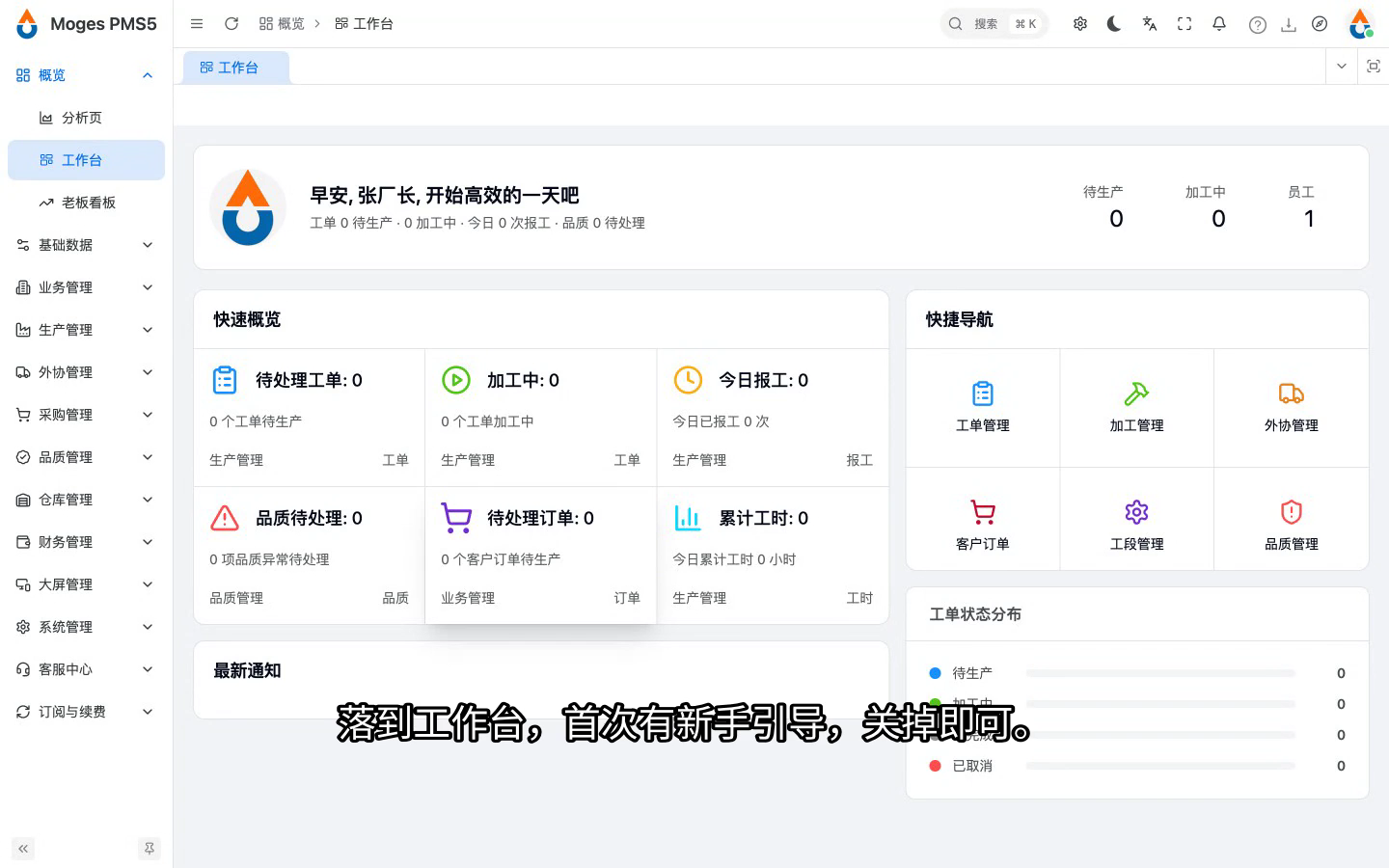
Task: Maximize the tab content area icon
Action: pos(1374,67)
